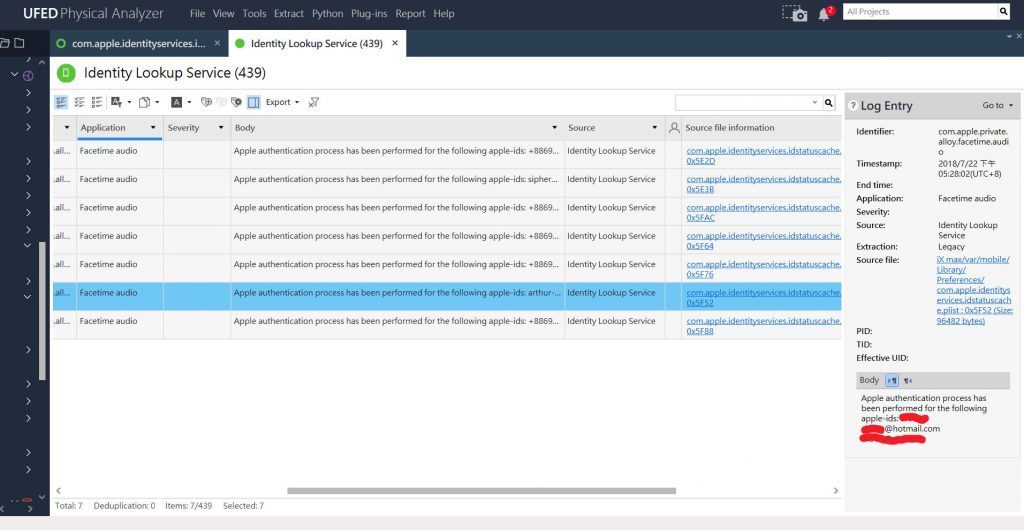
Task: Click the left sidebar vertical scrollbar thumb
Action: [x=42, y=311]
